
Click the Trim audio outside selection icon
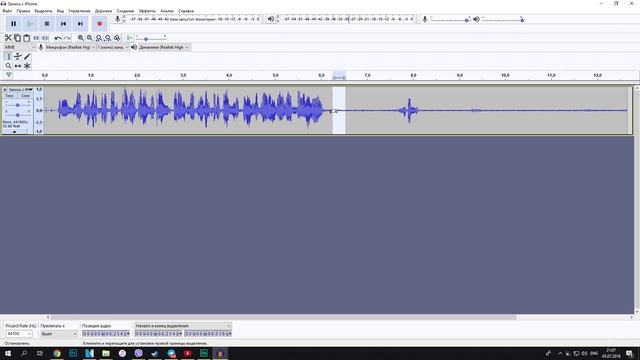(x=36, y=38)
